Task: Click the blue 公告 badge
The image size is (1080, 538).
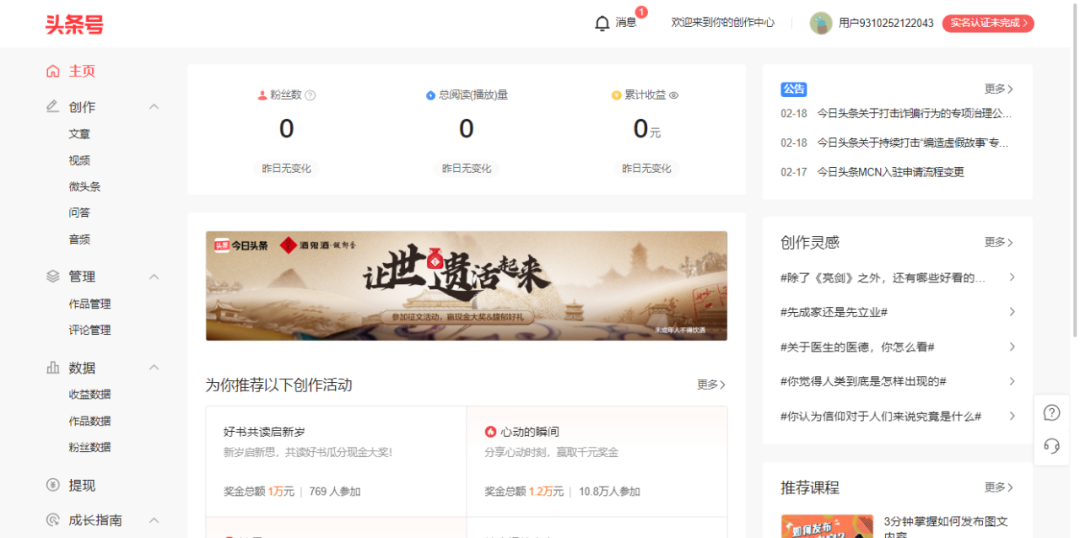Action: point(793,89)
